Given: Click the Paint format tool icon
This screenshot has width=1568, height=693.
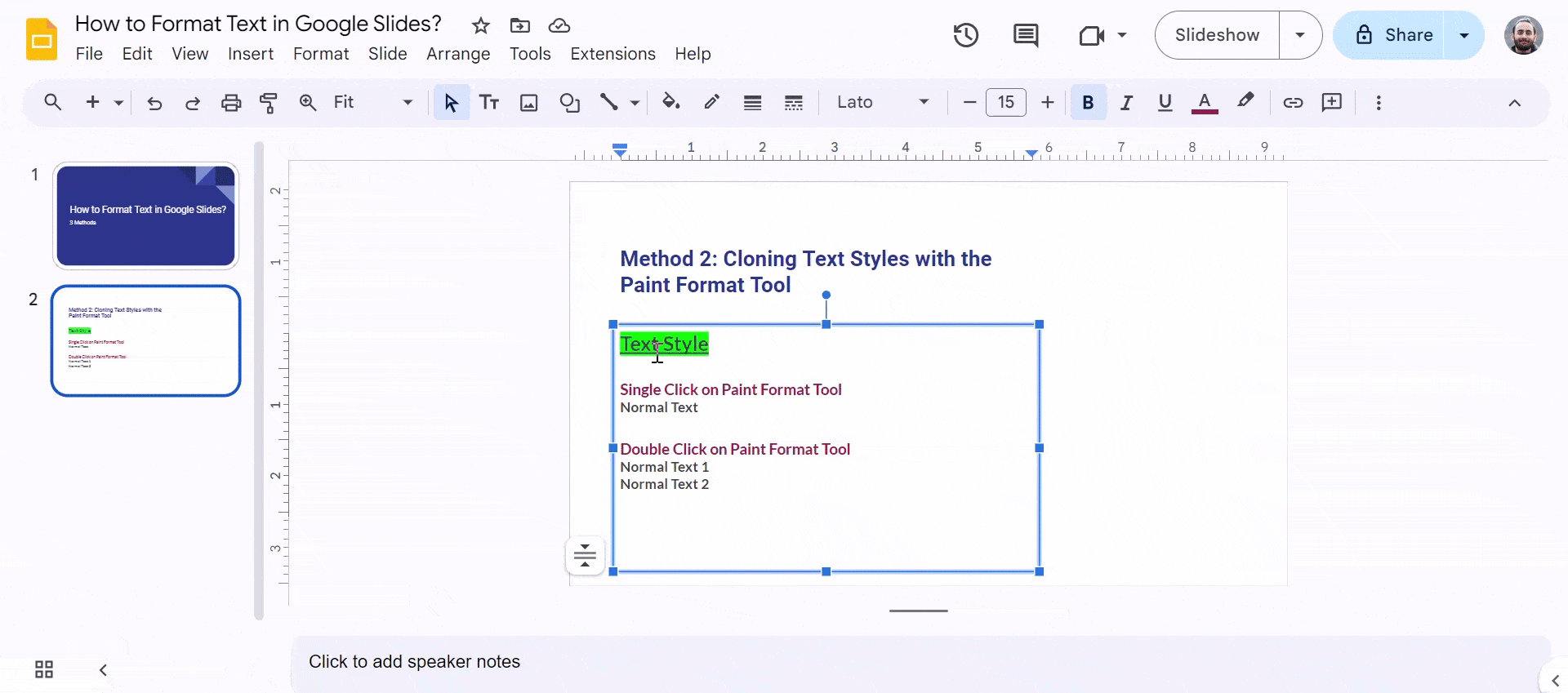Looking at the screenshot, I should (x=268, y=103).
